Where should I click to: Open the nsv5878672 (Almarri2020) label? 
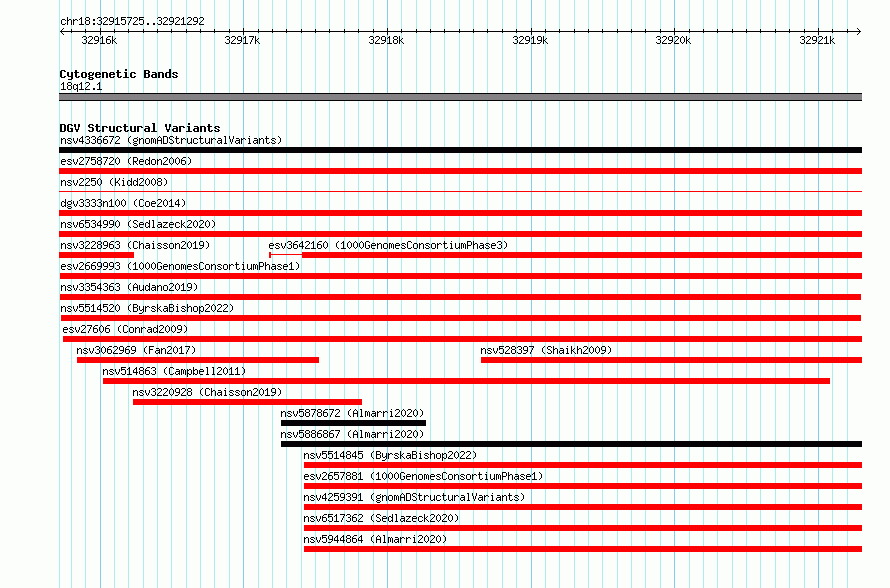pyautogui.click(x=352, y=413)
